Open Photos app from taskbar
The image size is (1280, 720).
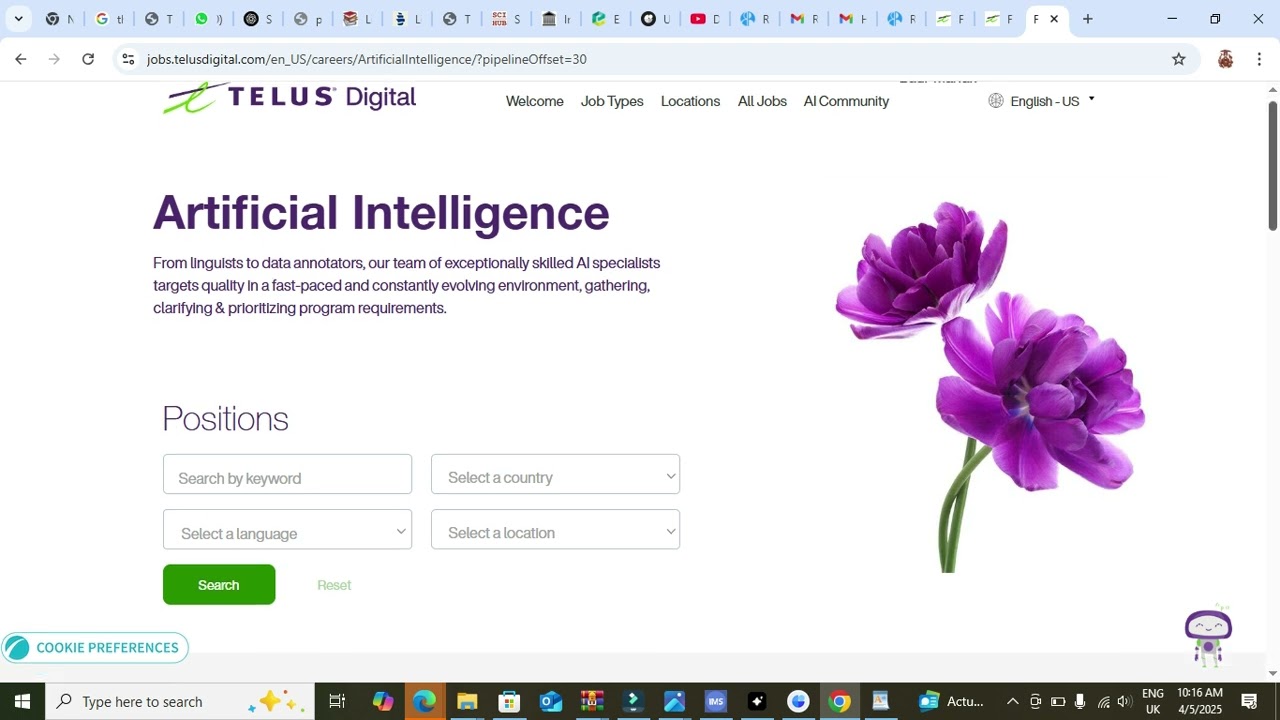tap(674, 701)
